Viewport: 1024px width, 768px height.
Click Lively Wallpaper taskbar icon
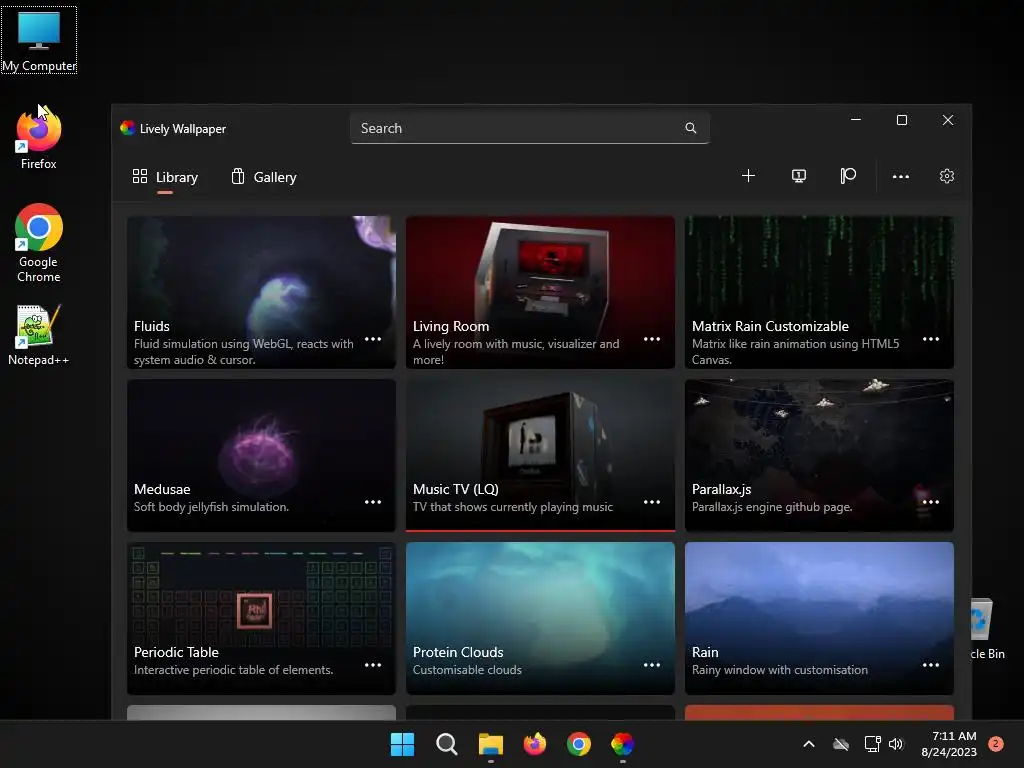click(622, 744)
